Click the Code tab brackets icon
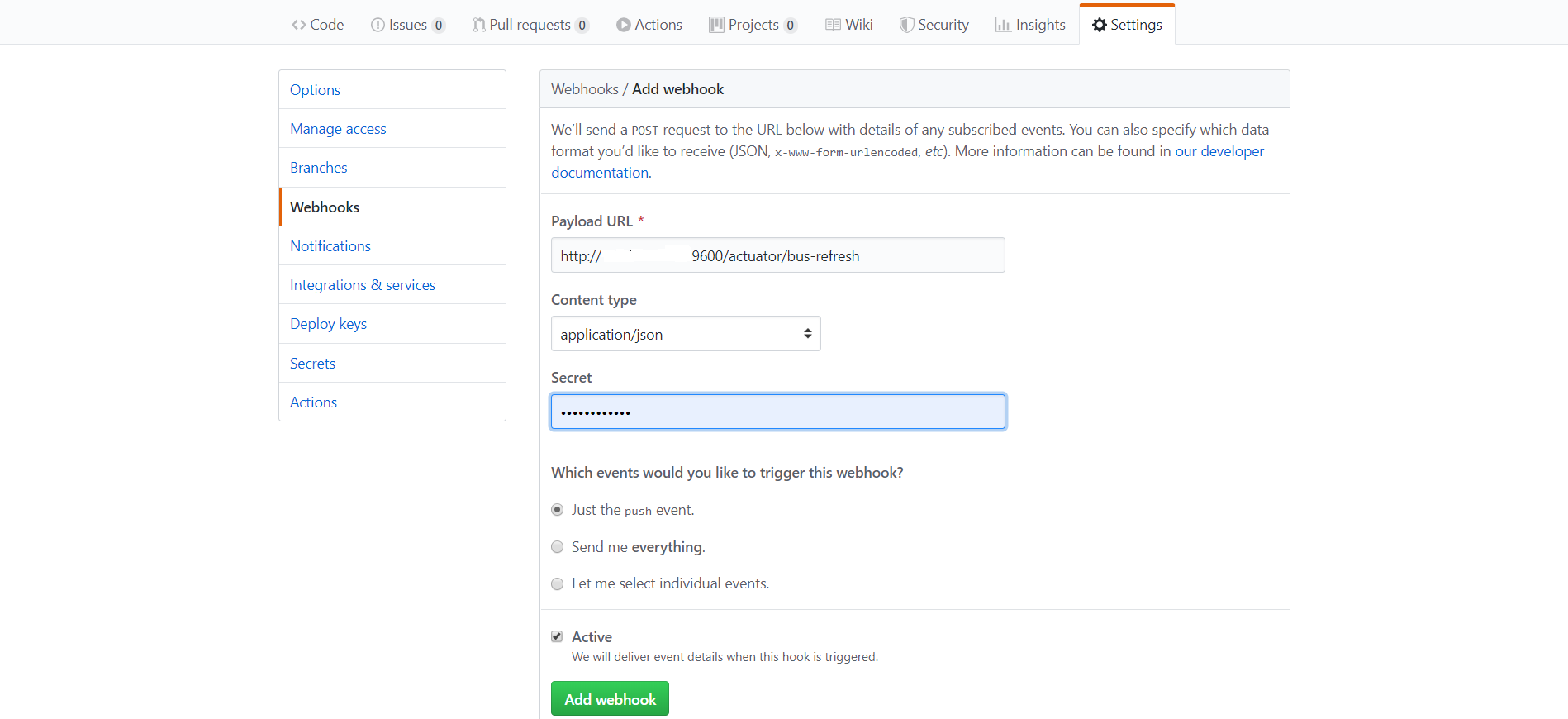The image size is (1568, 719). 298,25
